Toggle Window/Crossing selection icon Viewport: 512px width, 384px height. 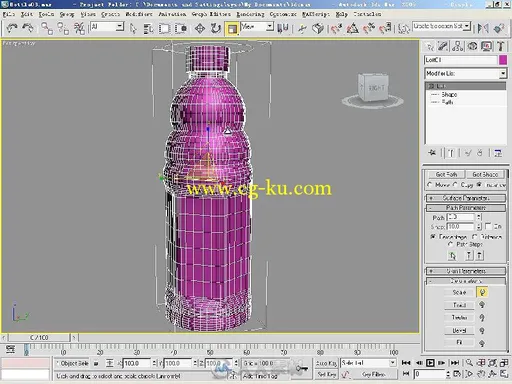(181, 29)
